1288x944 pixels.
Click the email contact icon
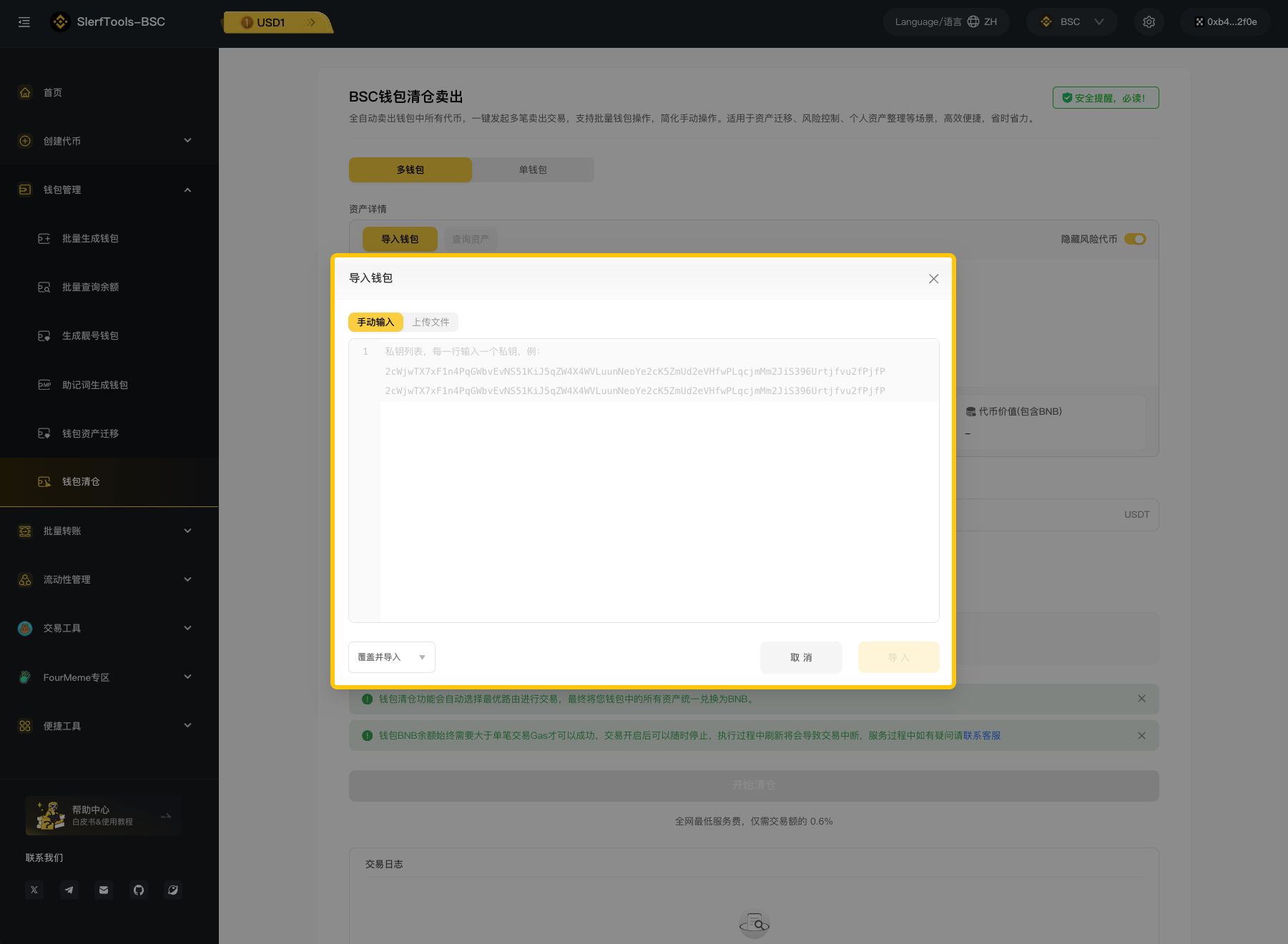pos(104,890)
